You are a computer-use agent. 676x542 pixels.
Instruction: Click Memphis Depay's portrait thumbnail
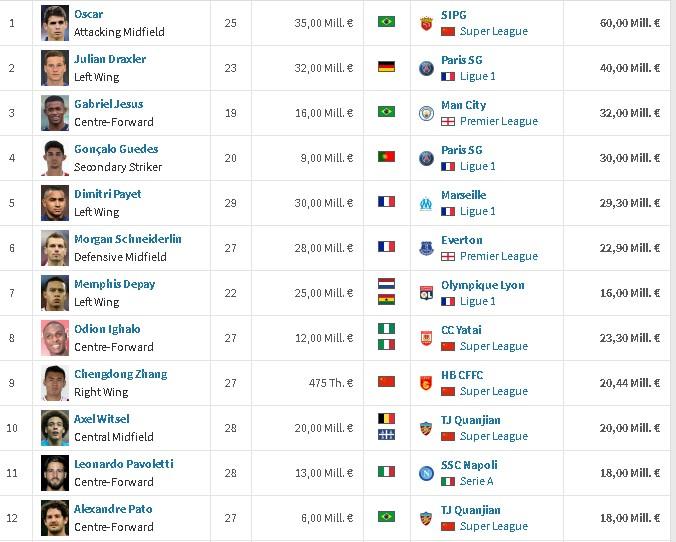click(55, 293)
